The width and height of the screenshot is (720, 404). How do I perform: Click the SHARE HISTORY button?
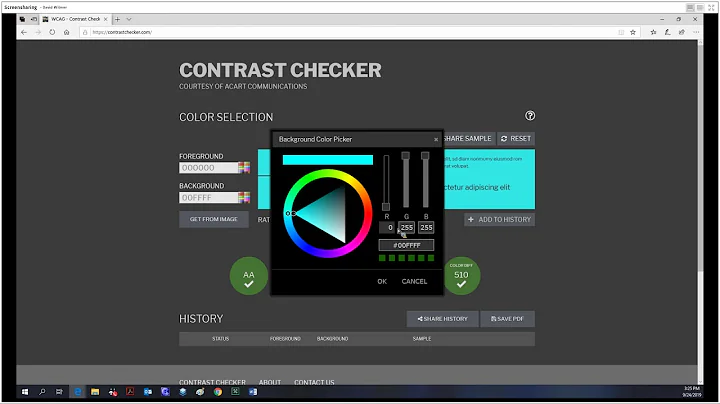[x=443, y=319]
